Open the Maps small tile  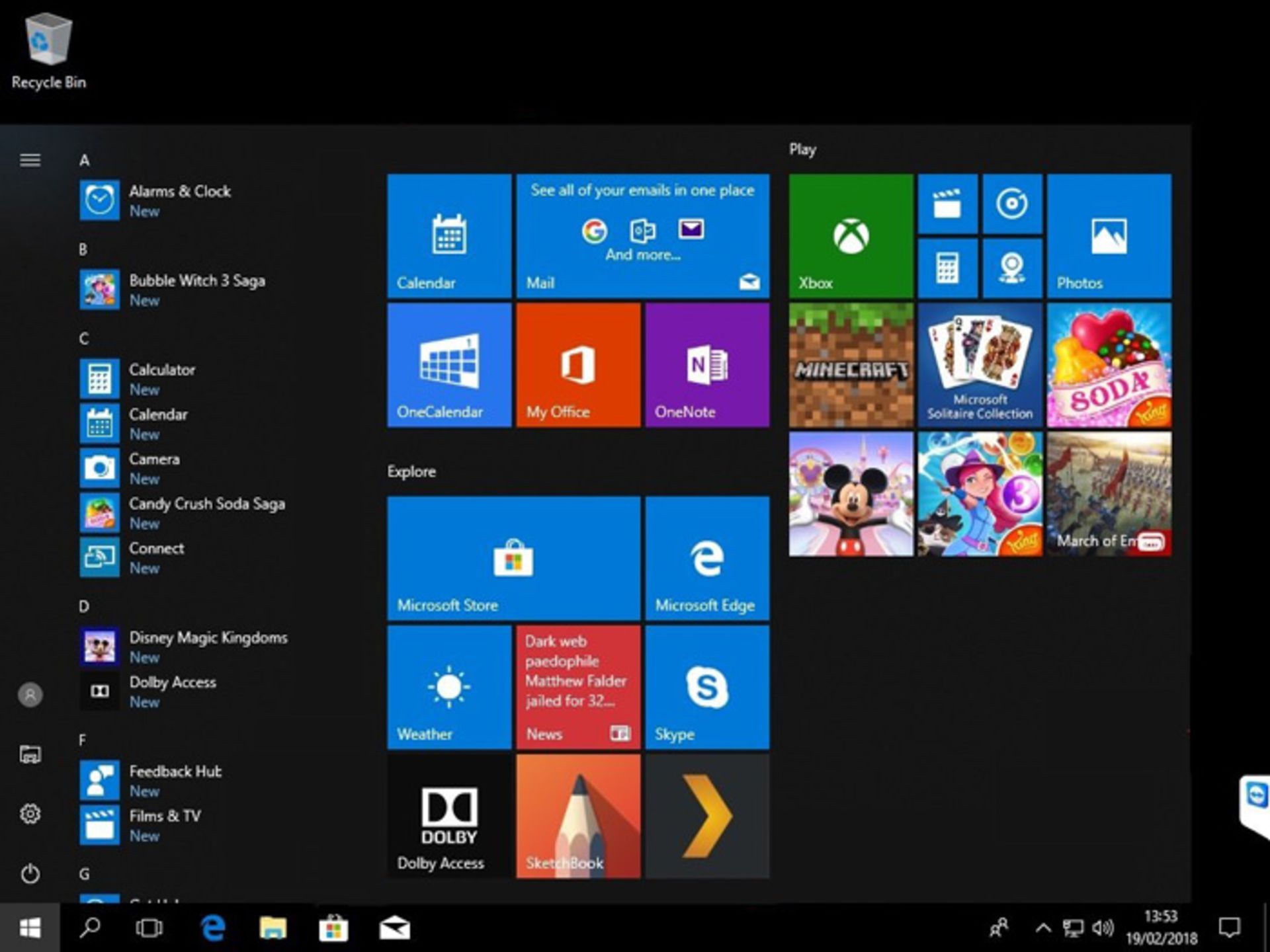pyautogui.click(x=1012, y=268)
